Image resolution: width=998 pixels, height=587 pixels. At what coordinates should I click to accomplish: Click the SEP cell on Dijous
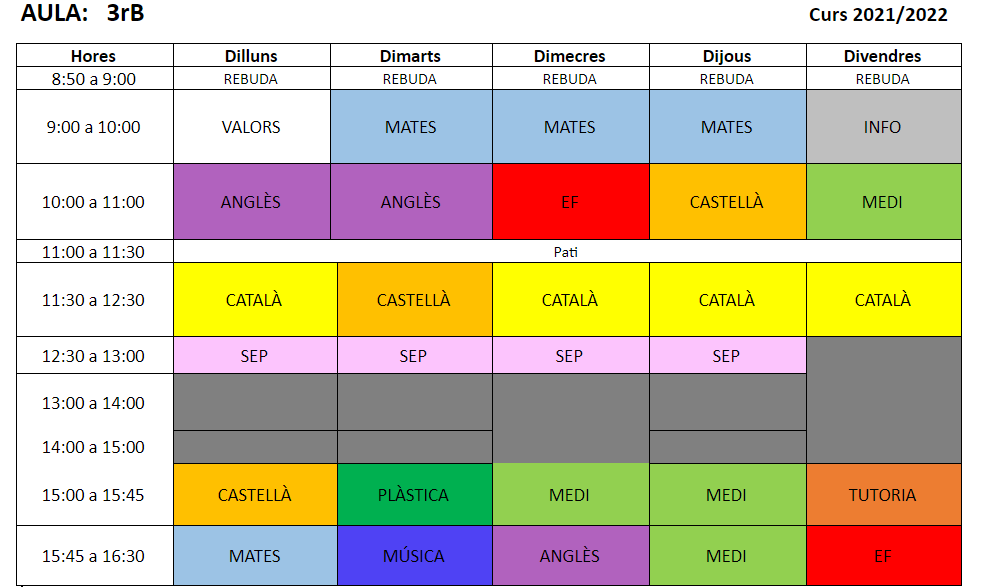[727, 356]
